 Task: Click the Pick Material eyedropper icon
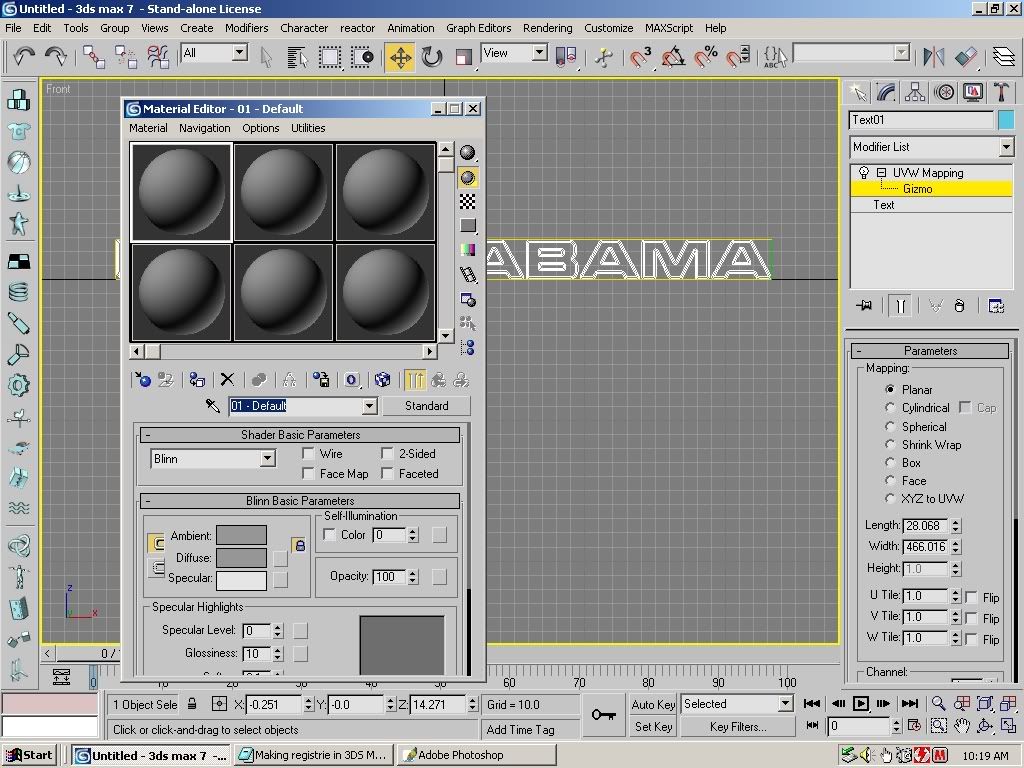212,406
